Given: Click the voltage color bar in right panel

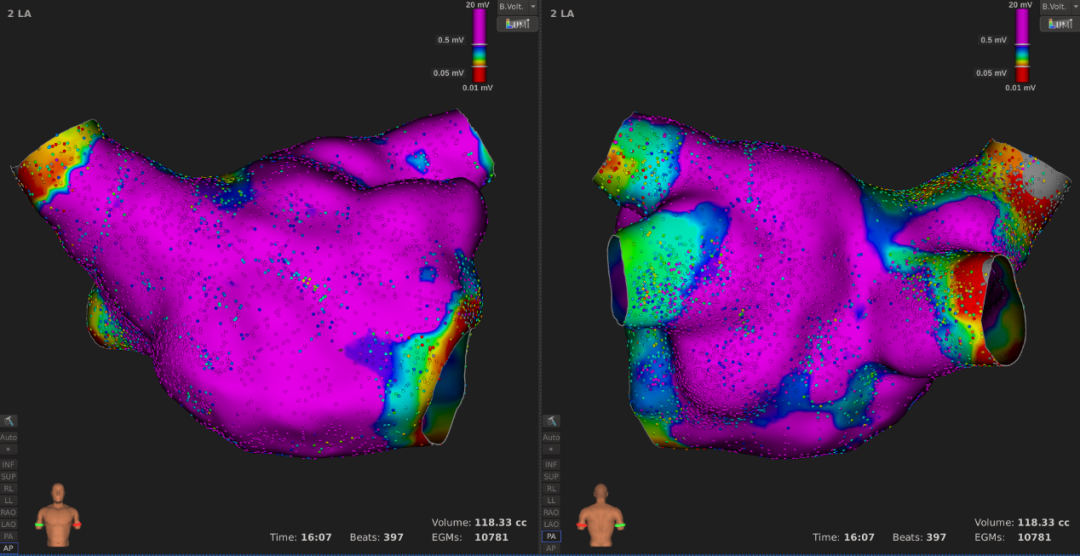Looking at the screenshot, I should click(1022, 45).
